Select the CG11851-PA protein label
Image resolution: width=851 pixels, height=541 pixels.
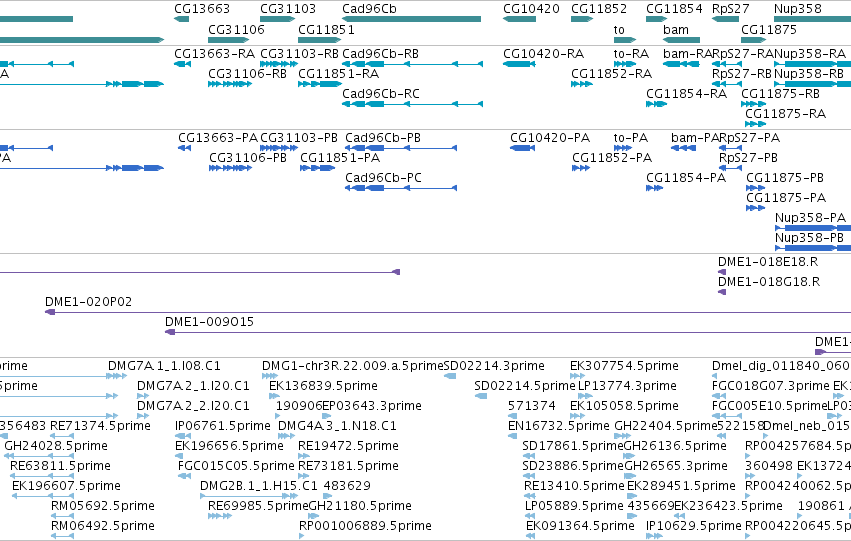pyautogui.click(x=340, y=158)
